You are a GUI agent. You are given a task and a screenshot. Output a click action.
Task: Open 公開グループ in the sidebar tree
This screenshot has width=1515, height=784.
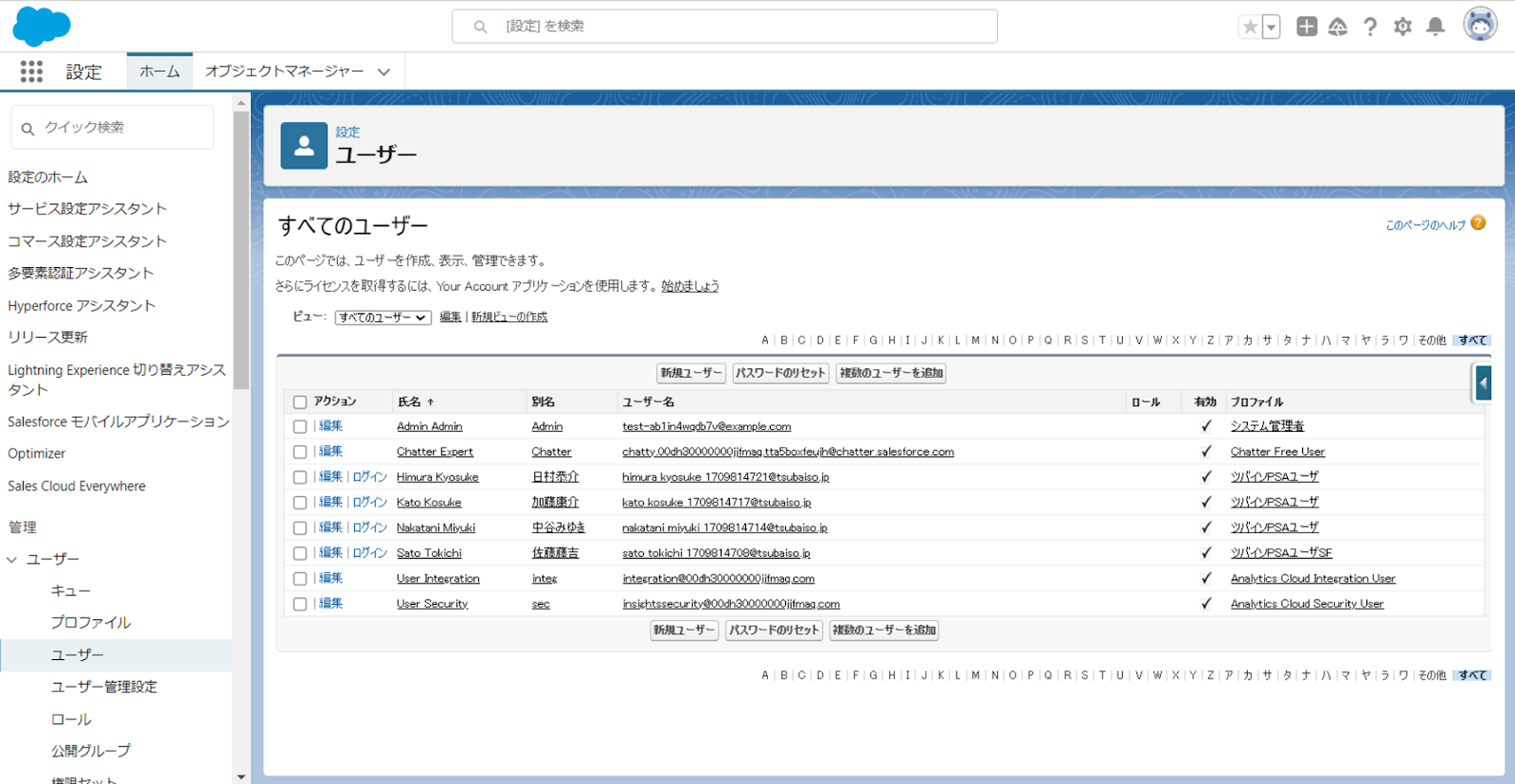click(91, 751)
